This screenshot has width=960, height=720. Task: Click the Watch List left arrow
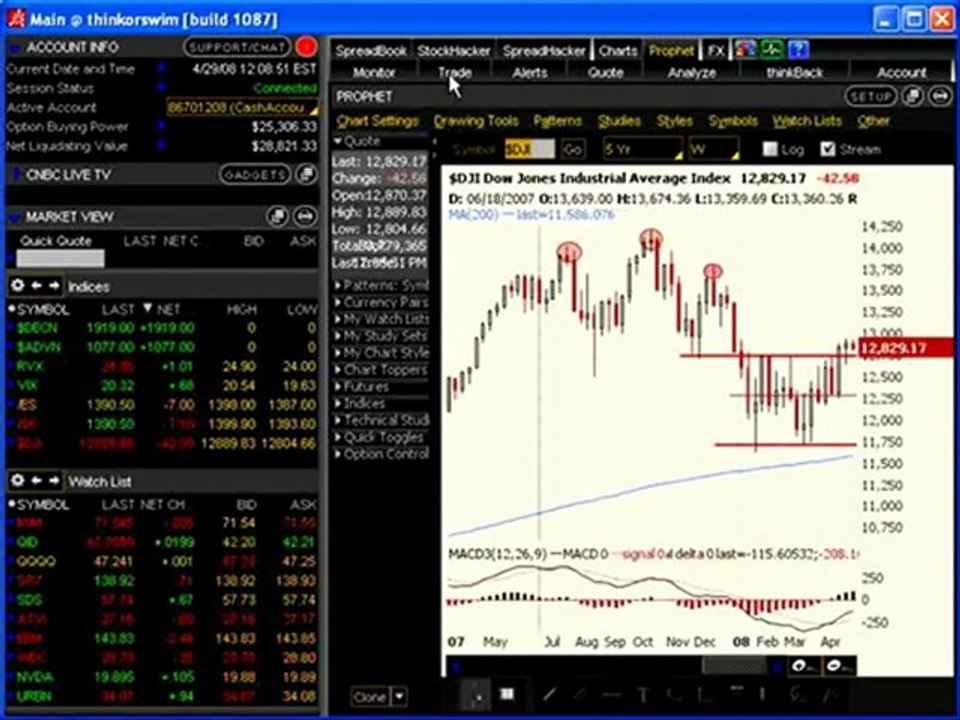pos(37,481)
